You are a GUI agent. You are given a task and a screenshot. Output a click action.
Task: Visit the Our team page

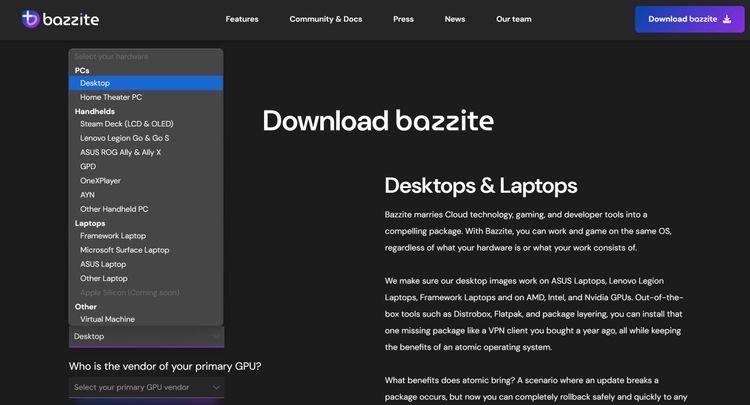[514, 19]
